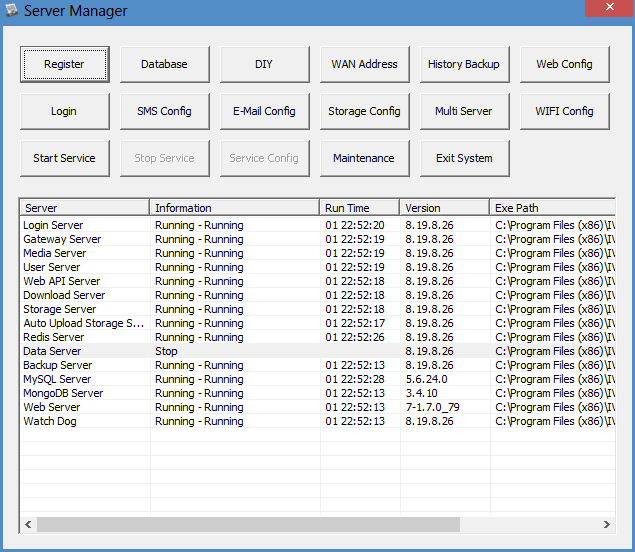
Task: Open WAN Address configuration
Action: [x=365, y=64]
